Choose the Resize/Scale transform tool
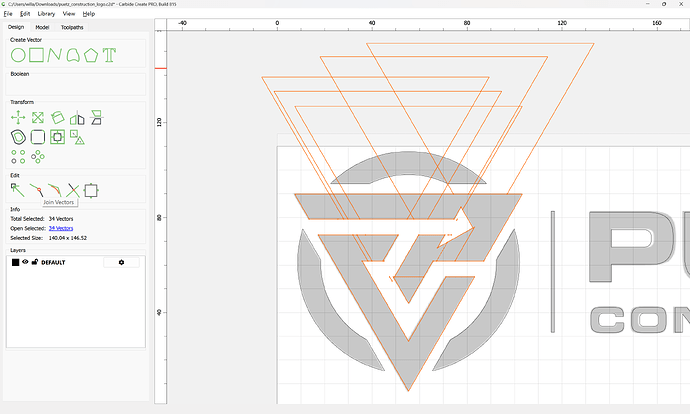Screen dimensions: 690x414 [38, 117]
